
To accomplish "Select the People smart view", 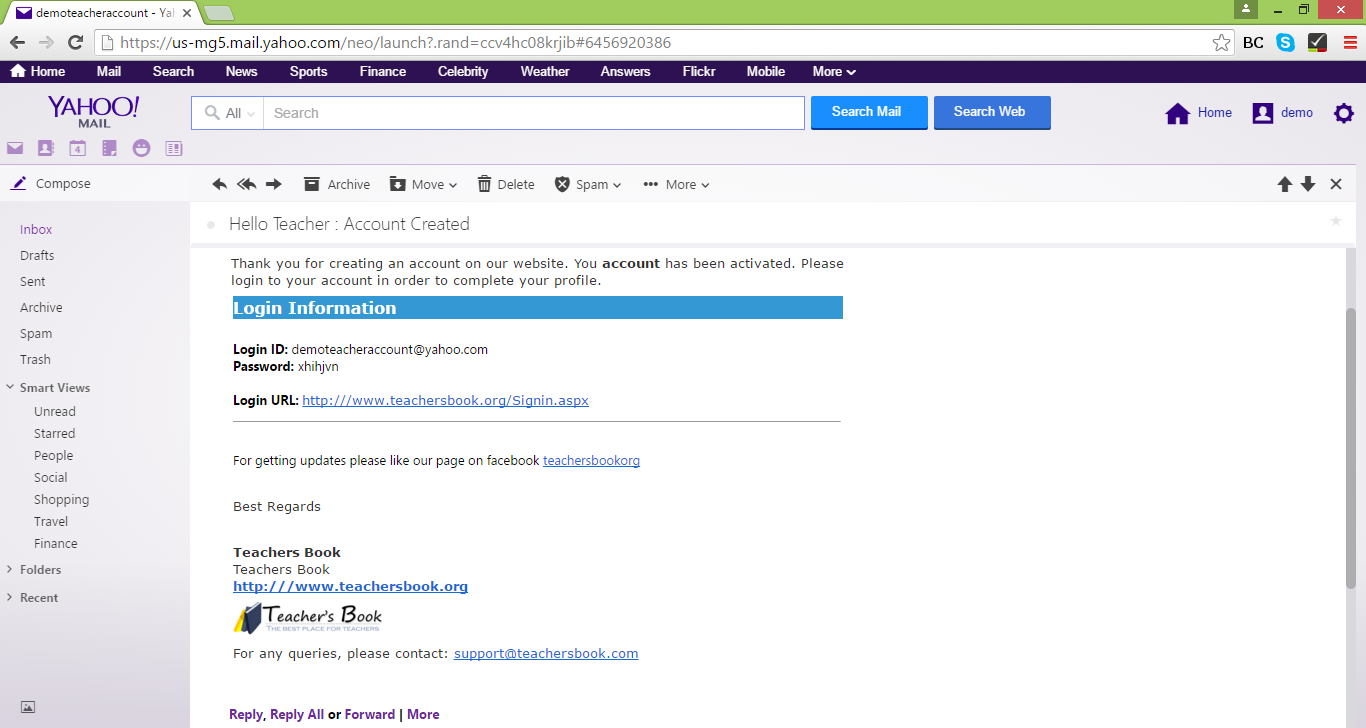I will (x=53, y=455).
